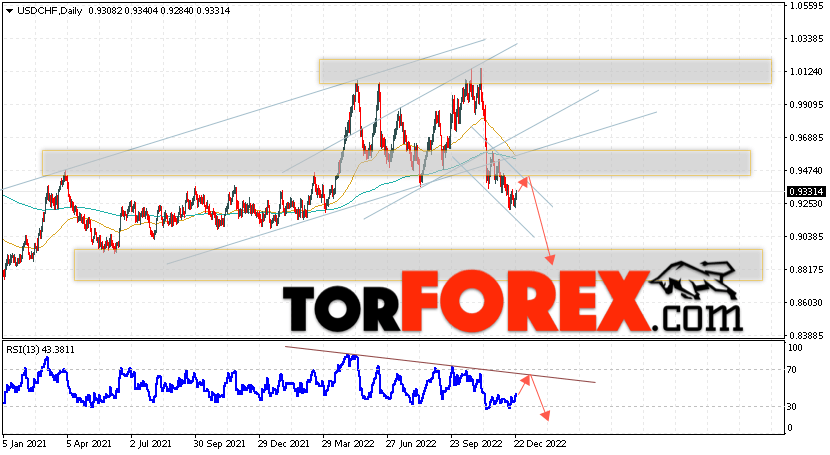Click date label 22 Dec 2022
Viewport: 830px width, 455px height.
[540, 443]
